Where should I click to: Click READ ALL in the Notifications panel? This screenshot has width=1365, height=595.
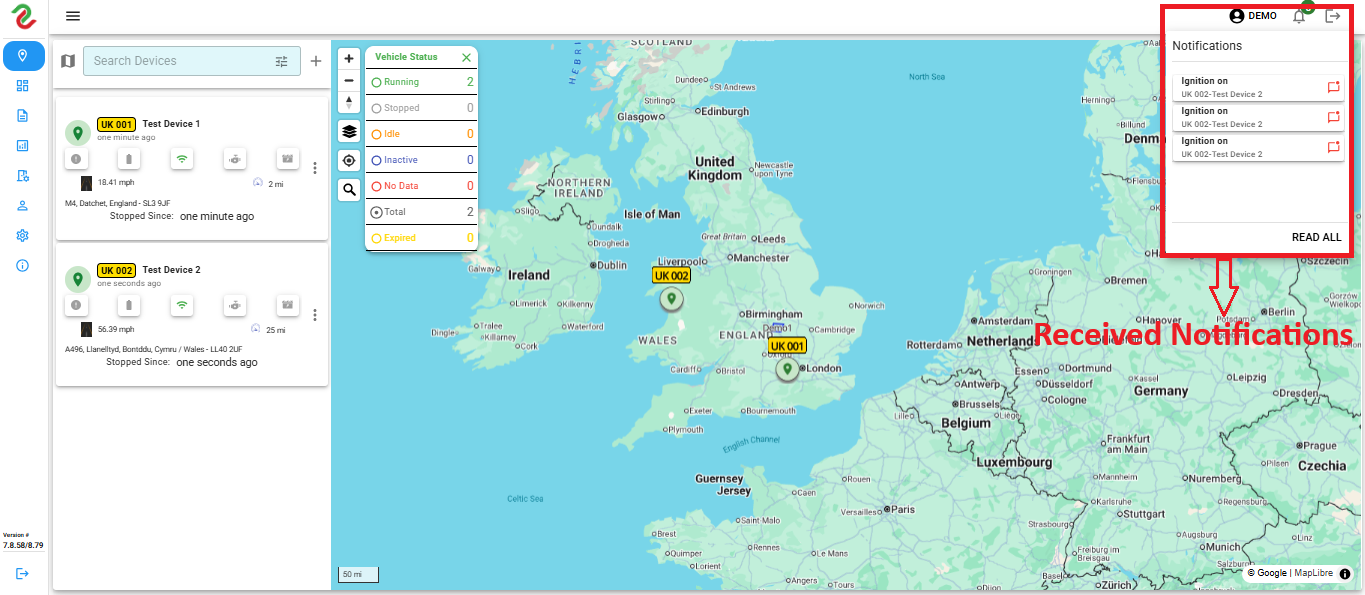pyautogui.click(x=1316, y=237)
